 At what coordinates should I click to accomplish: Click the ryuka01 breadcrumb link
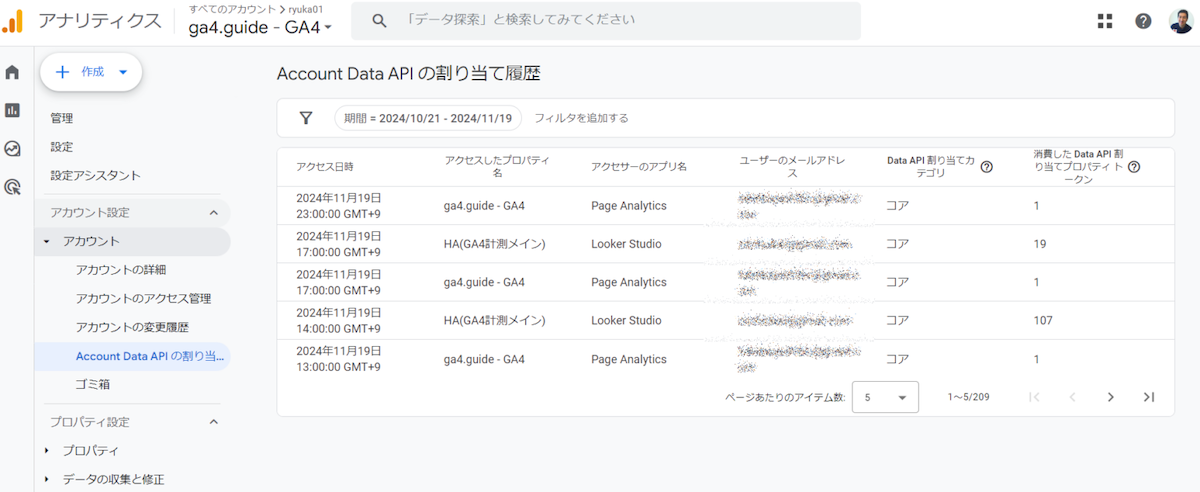pyautogui.click(x=305, y=9)
